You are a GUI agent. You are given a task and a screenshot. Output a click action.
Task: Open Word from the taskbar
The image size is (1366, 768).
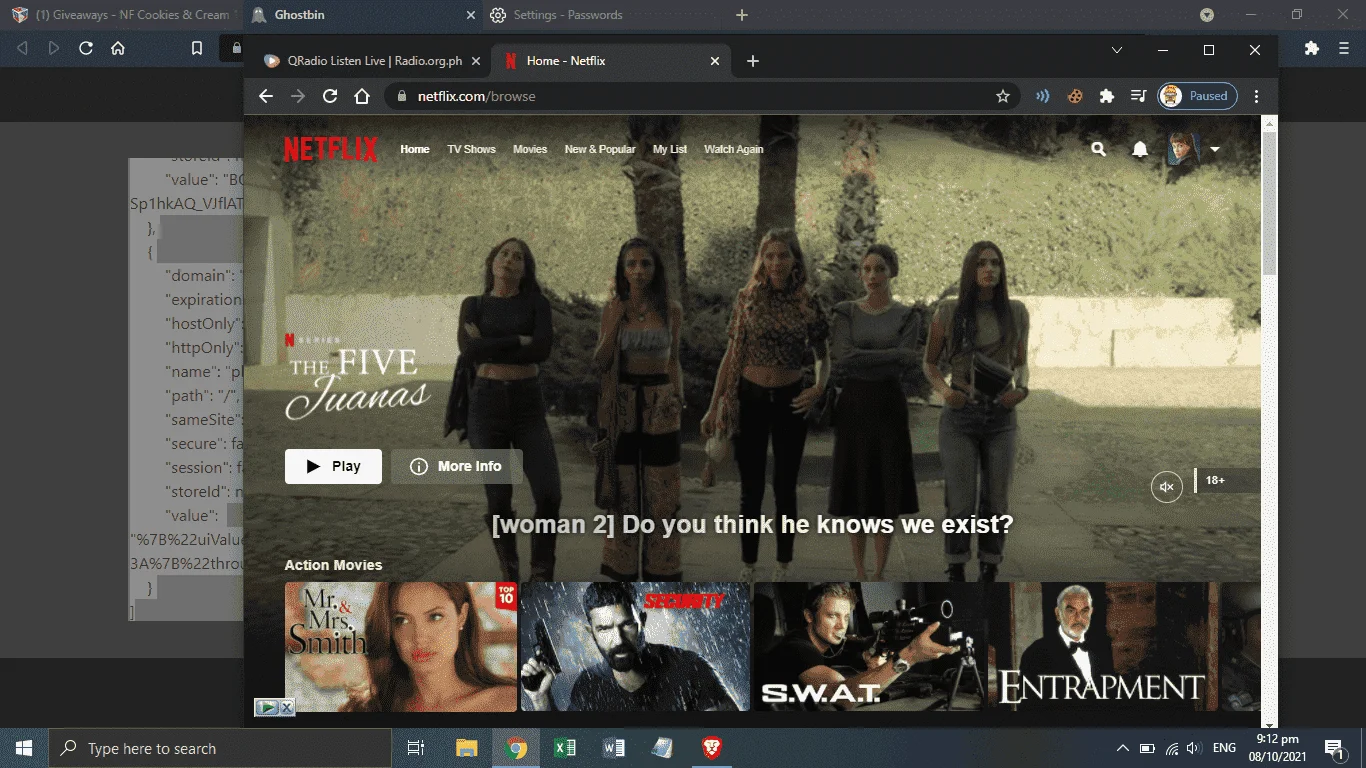[x=614, y=748]
